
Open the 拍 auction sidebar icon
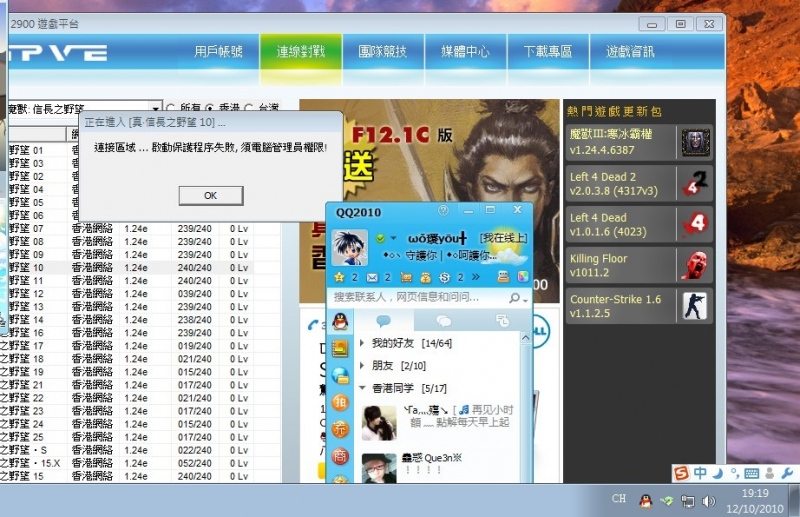(340, 403)
